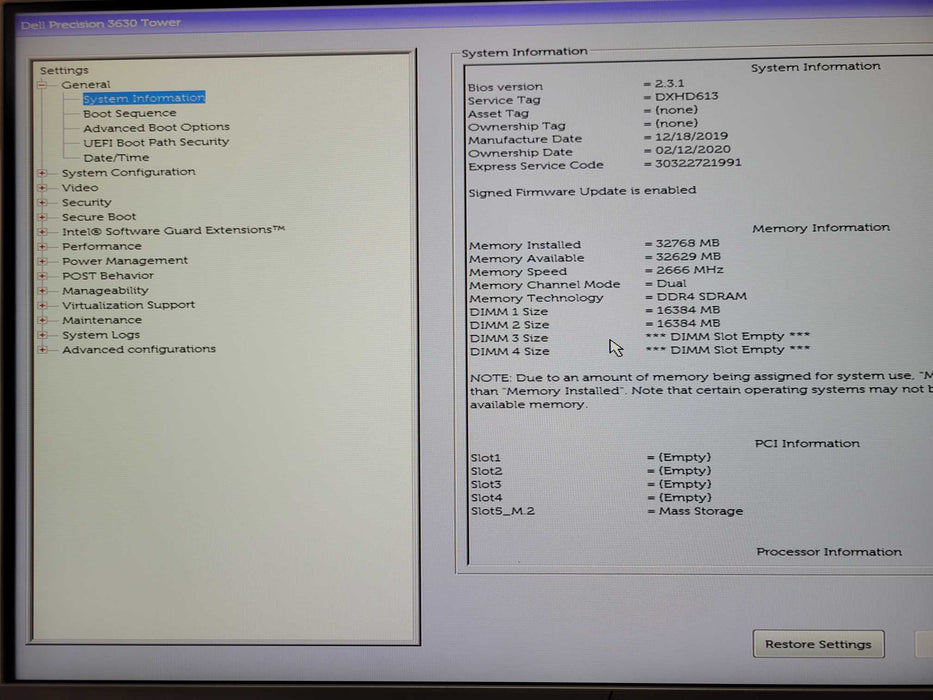Select the Manageability label
Image resolution: width=933 pixels, height=700 pixels.
[x=105, y=290]
